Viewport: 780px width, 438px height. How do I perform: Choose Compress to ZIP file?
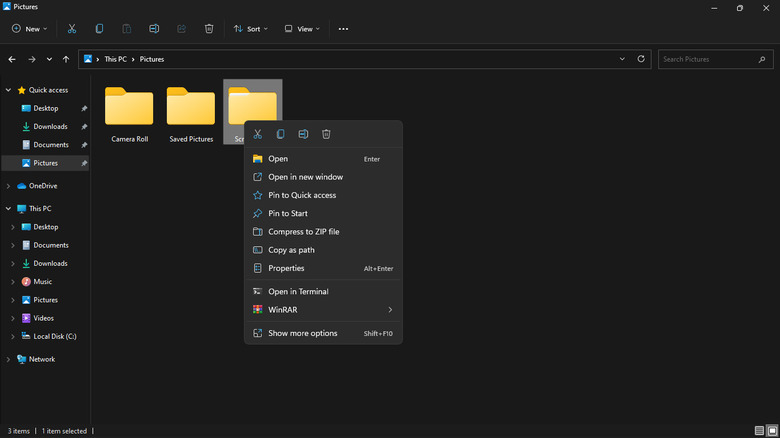pos(303,232)
